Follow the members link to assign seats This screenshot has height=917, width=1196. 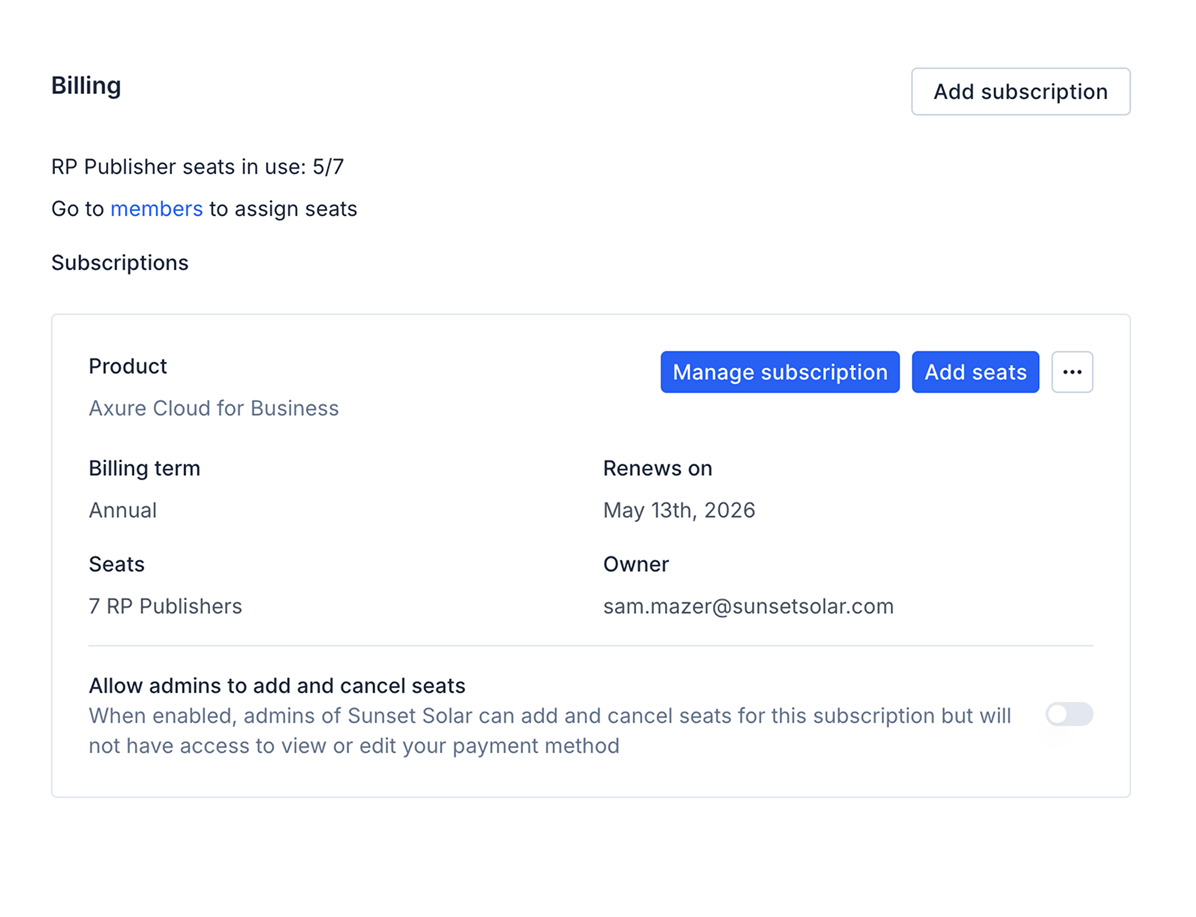pyautogui.click(x=156, y=209)
